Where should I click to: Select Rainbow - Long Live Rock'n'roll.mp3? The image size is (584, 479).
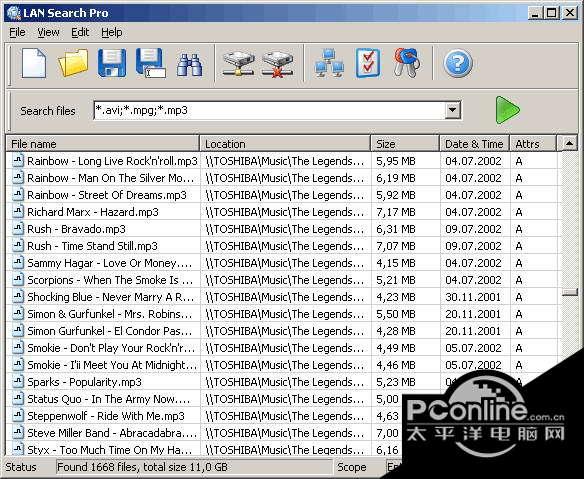[112, 161]
